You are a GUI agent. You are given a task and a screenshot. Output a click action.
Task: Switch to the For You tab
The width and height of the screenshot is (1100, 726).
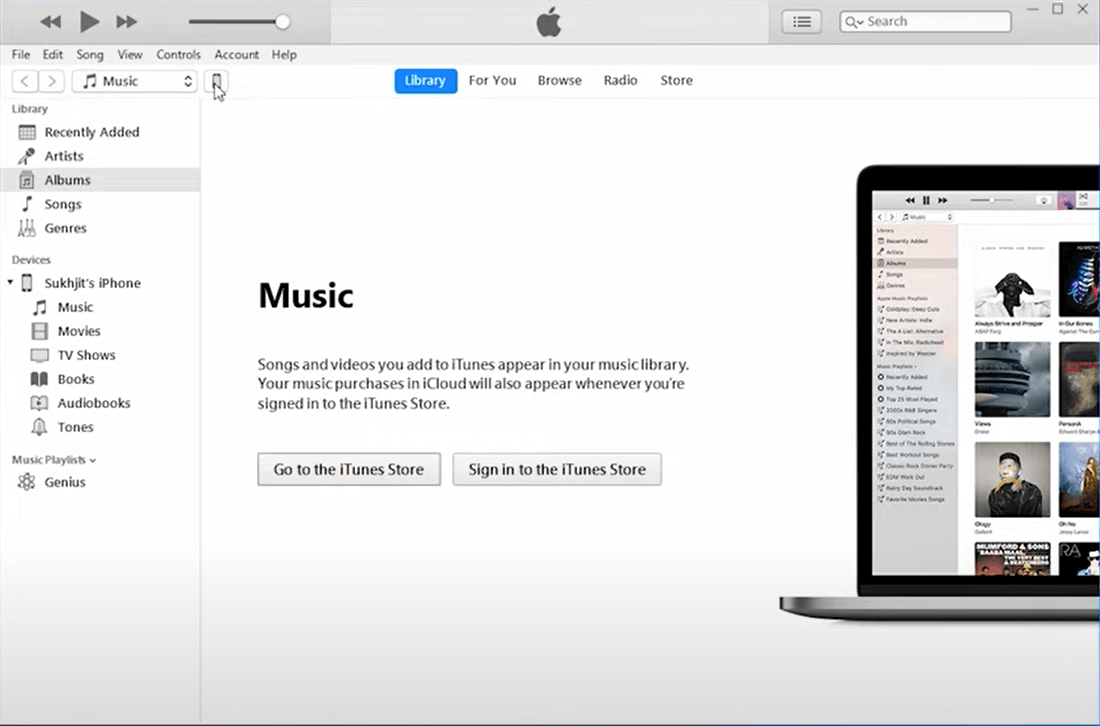point(492,81)
